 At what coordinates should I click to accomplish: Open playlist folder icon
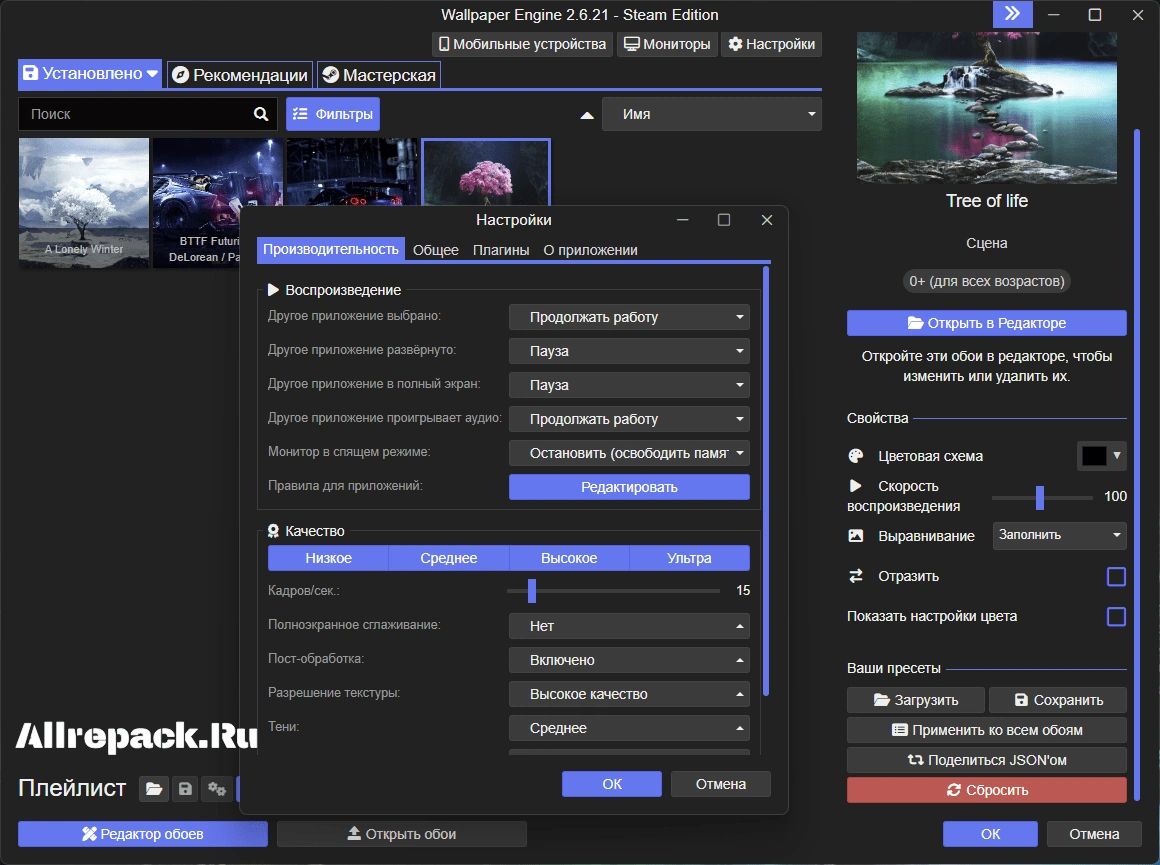154,789
